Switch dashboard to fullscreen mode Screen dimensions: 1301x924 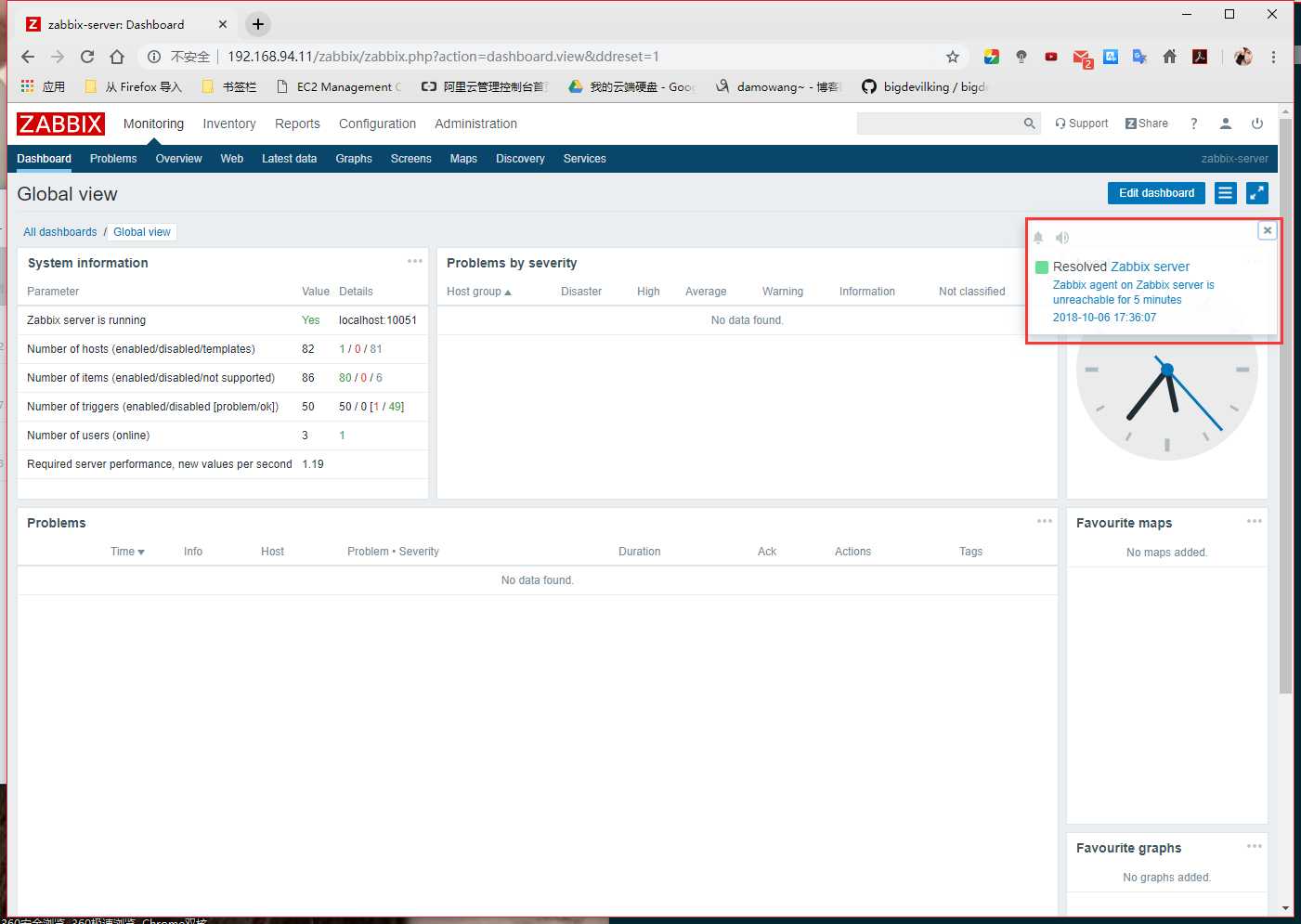click(1257, 193)
